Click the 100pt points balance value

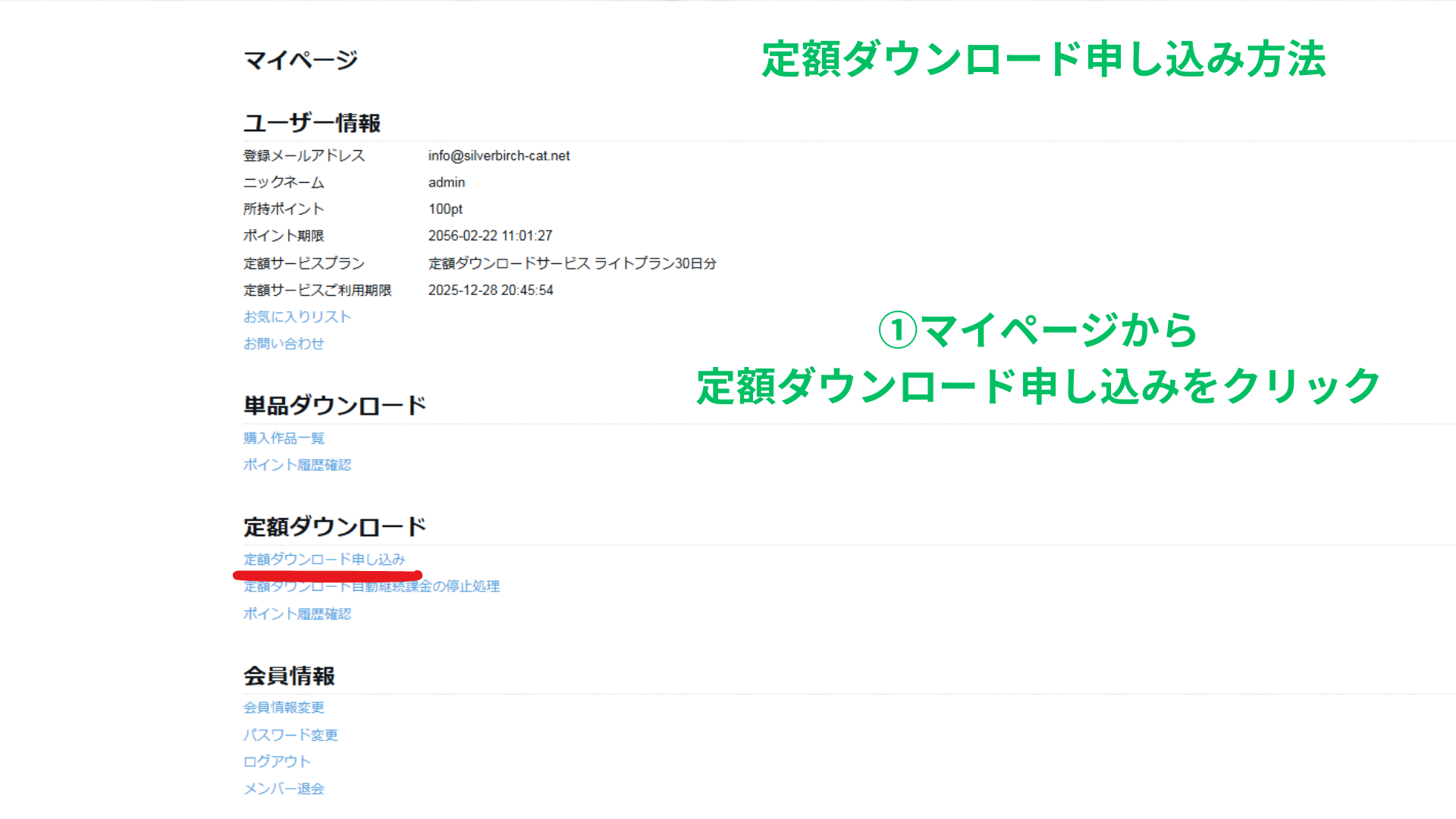[445, 209]
